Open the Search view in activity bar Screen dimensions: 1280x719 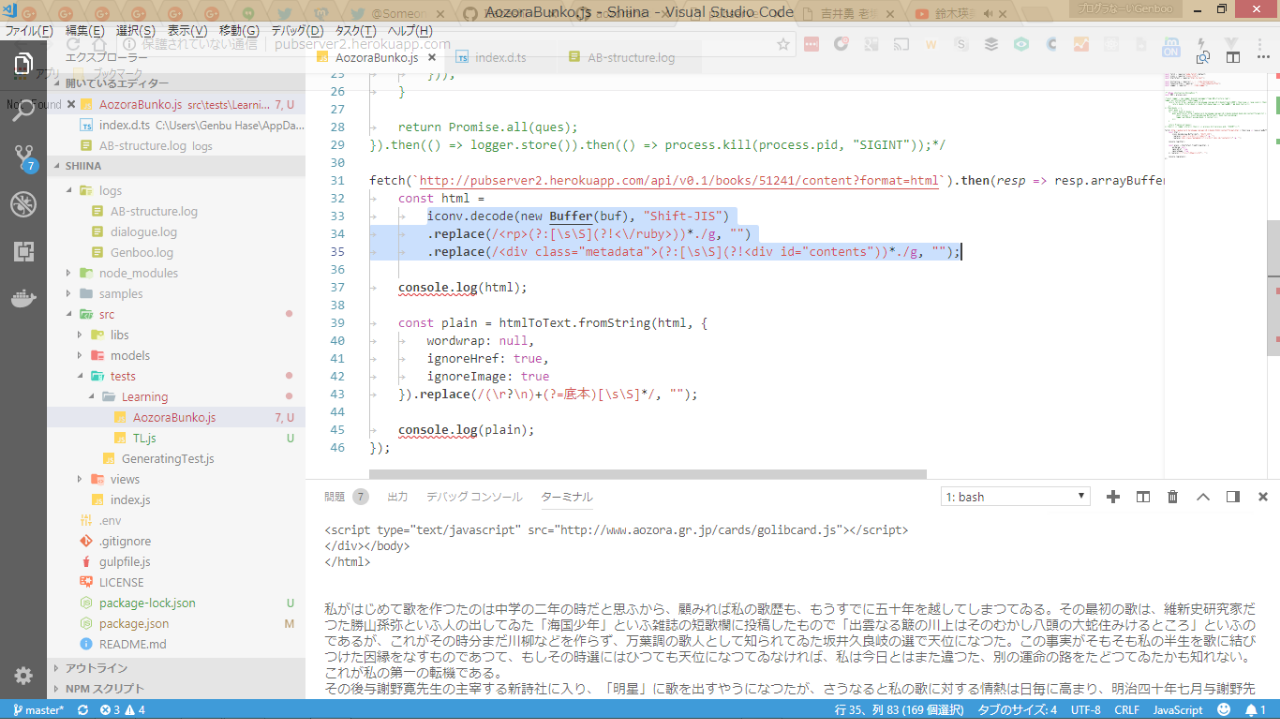pos(23,109)
